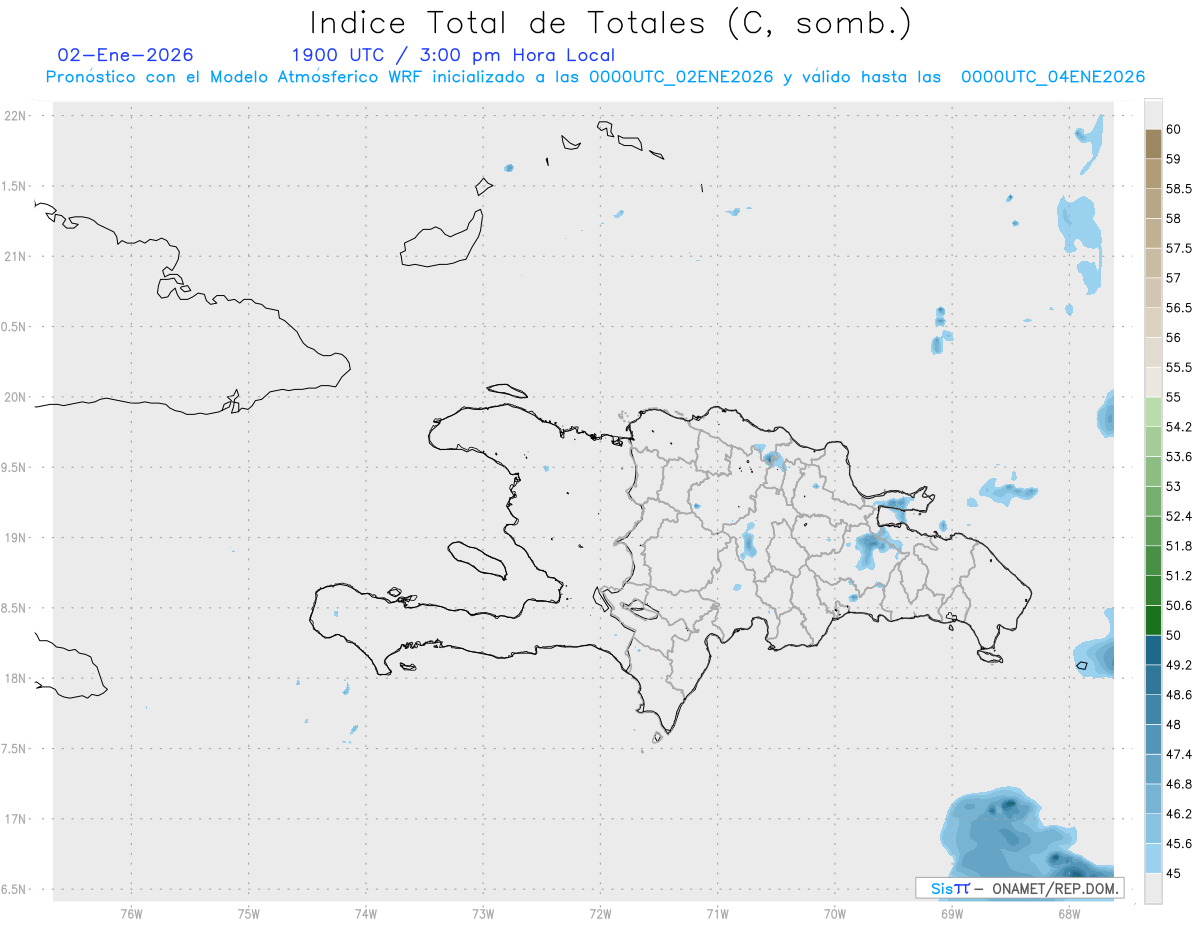Click the 20N latitude axis label

[x=17, y=397]
